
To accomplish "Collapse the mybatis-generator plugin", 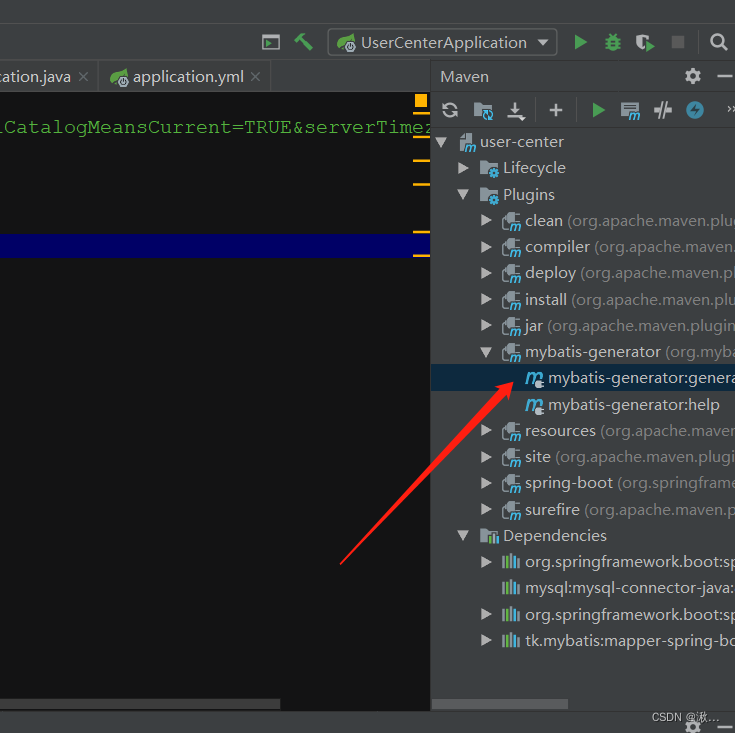I will (486, 352).
